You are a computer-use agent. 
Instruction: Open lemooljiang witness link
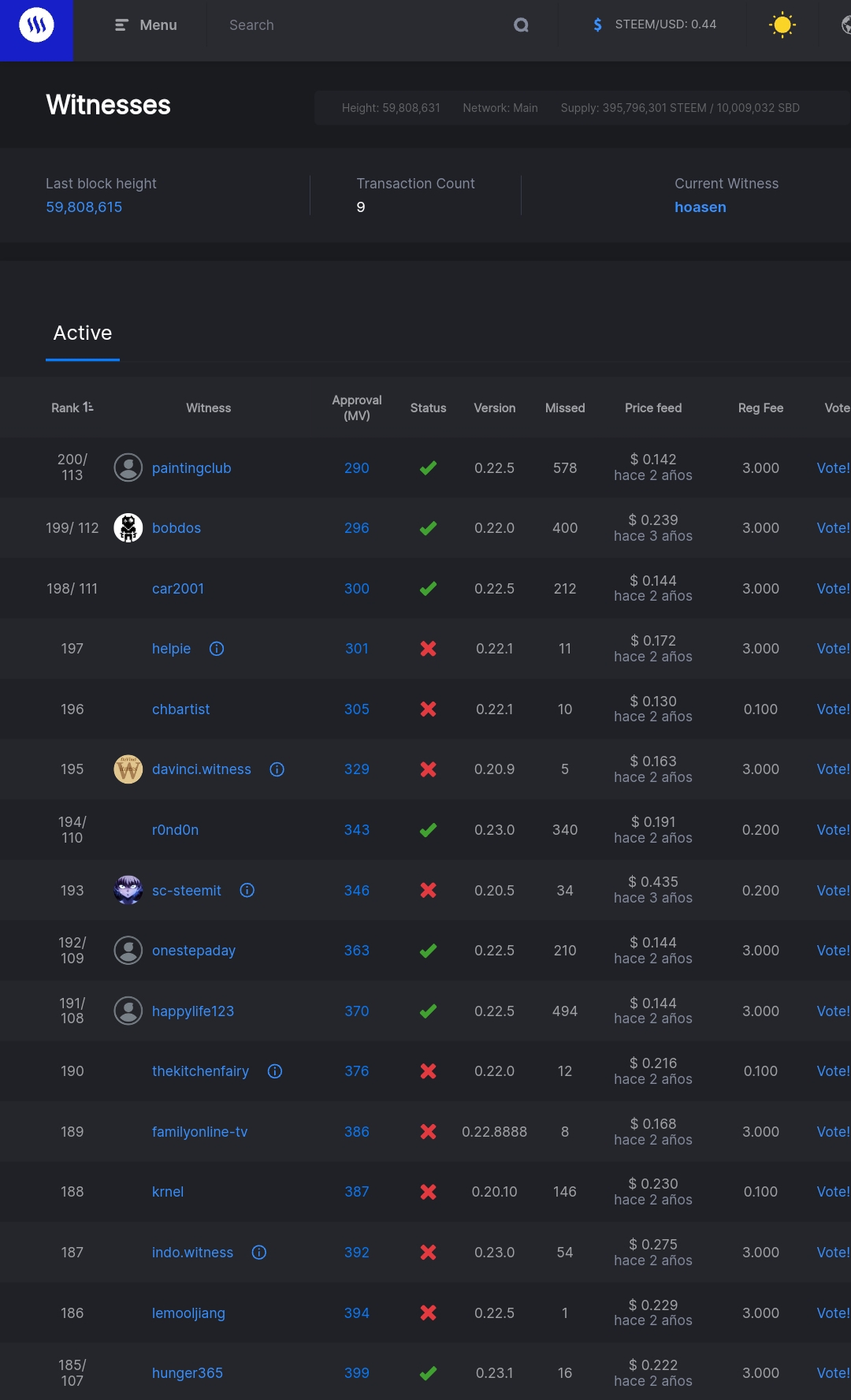point(188,1313)
